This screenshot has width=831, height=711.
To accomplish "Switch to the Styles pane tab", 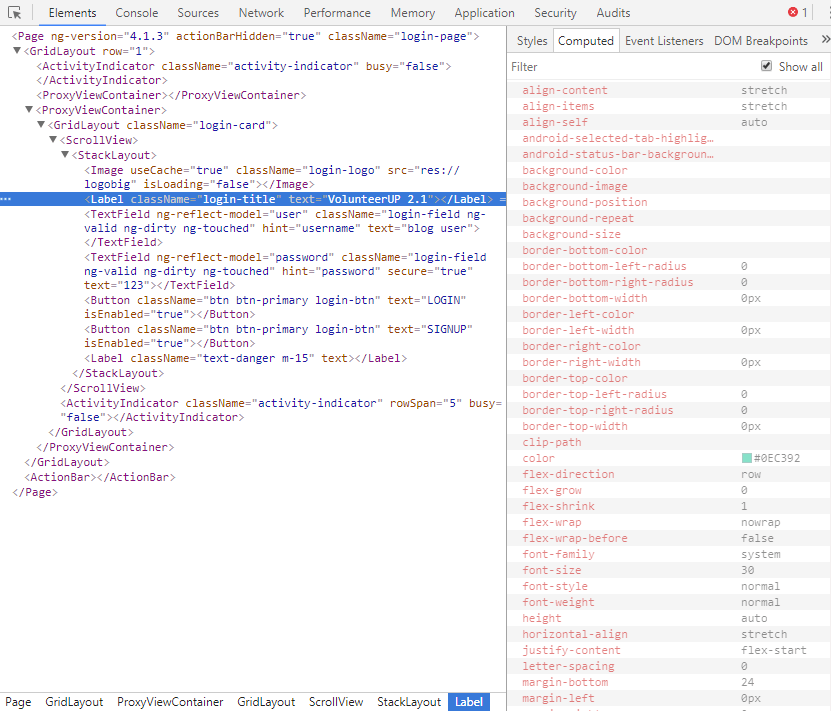I will (532, 41).
